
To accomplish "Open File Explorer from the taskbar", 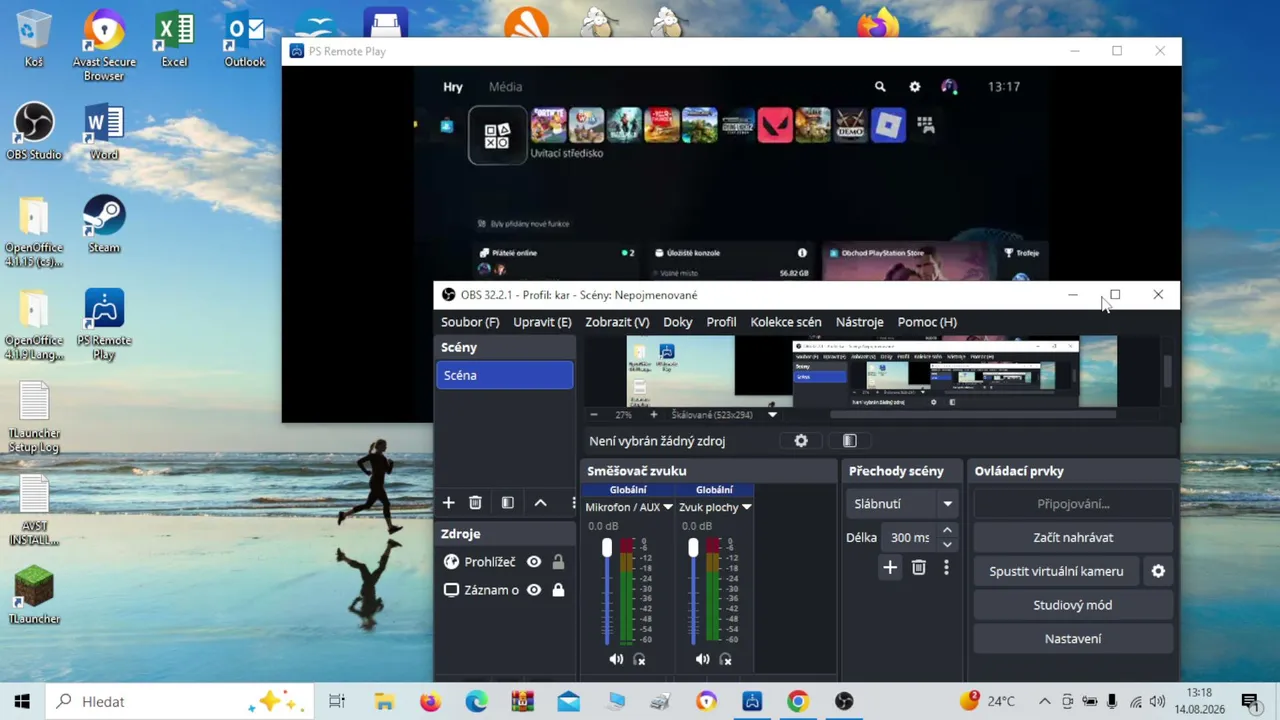I will tap(384, 702).
